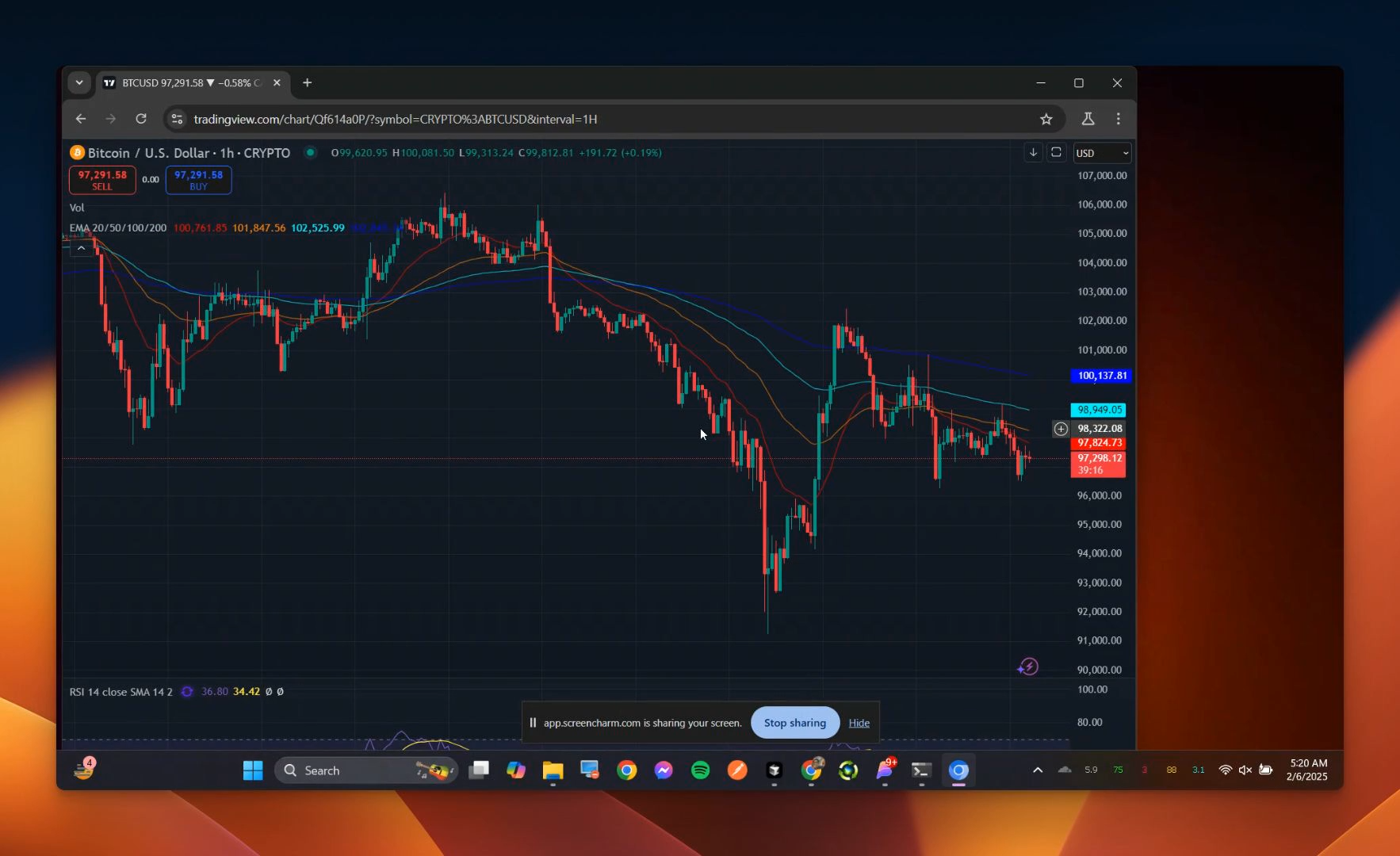
Task: Open the Chrome Labs flask icon
Action: pos(1088,119)
